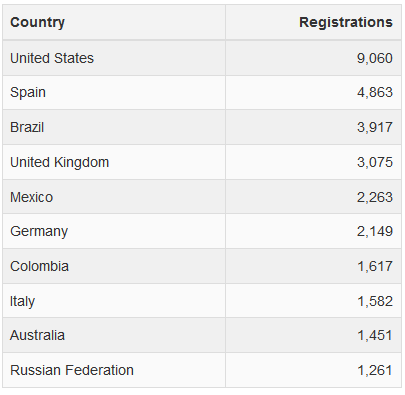Click the 9,060 registrations value
Viewport: 405px width, 395px height.
click(375, 58)
